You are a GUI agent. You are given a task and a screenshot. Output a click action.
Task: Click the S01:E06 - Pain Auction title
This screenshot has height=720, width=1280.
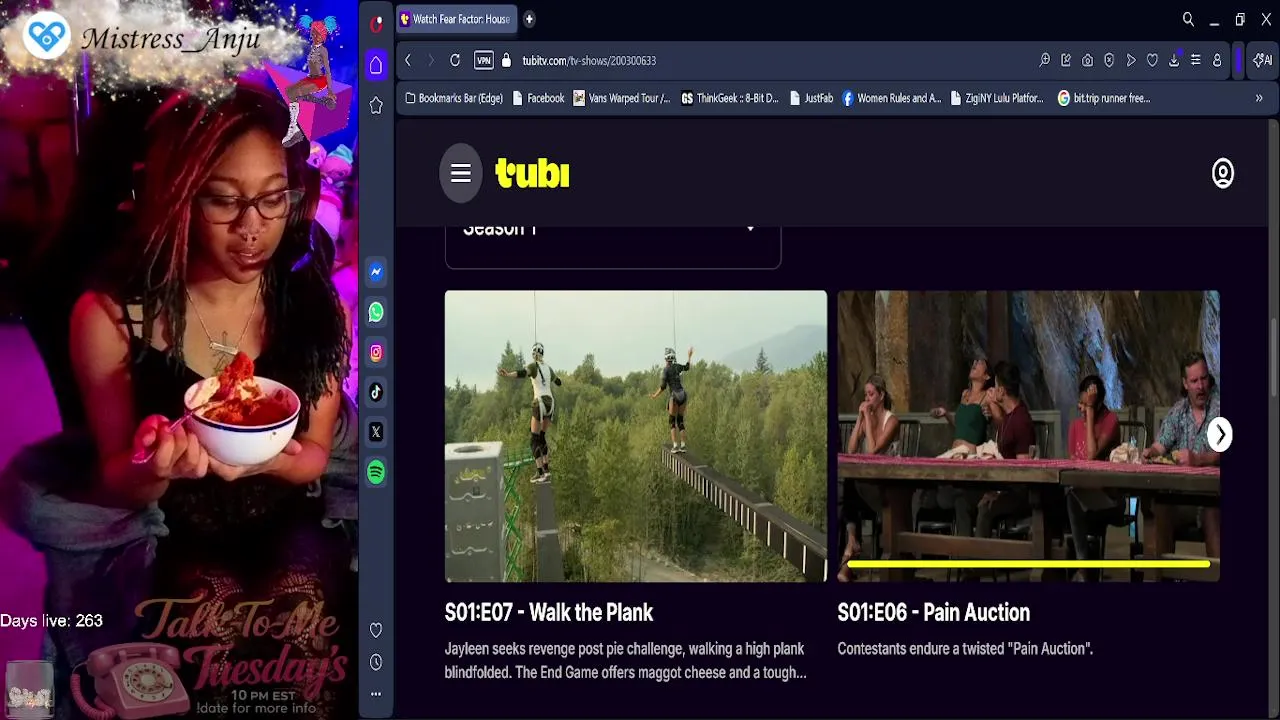pyautogui.click(x=934, y=613)
